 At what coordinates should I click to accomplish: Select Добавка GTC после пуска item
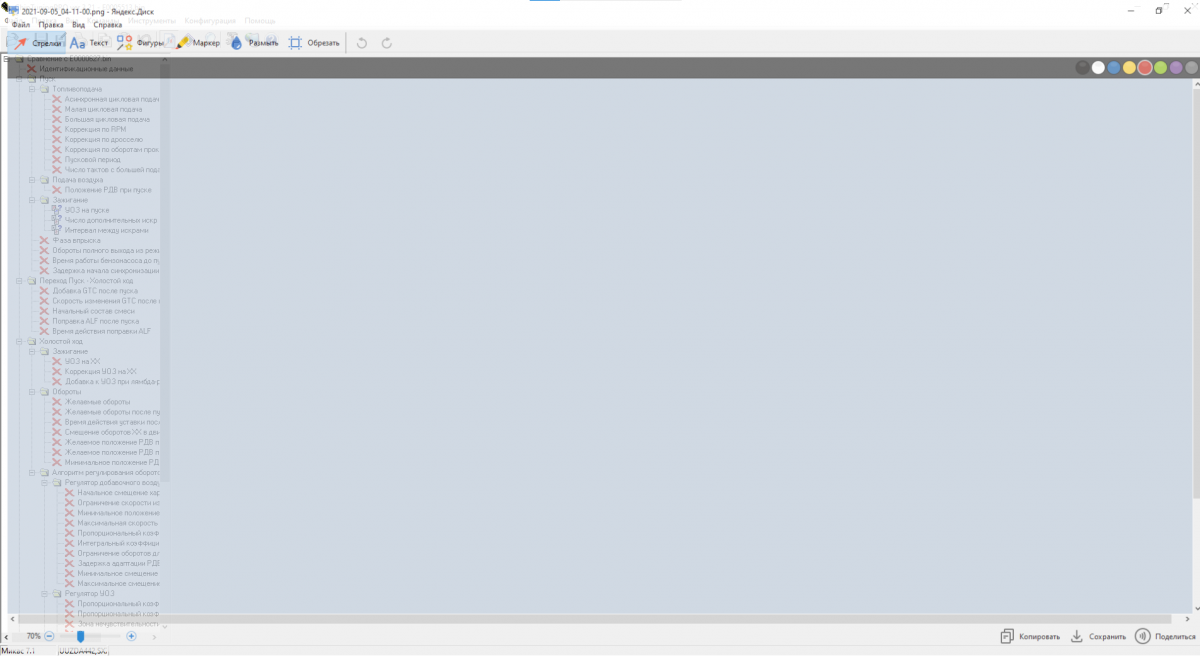coord(95,291)
